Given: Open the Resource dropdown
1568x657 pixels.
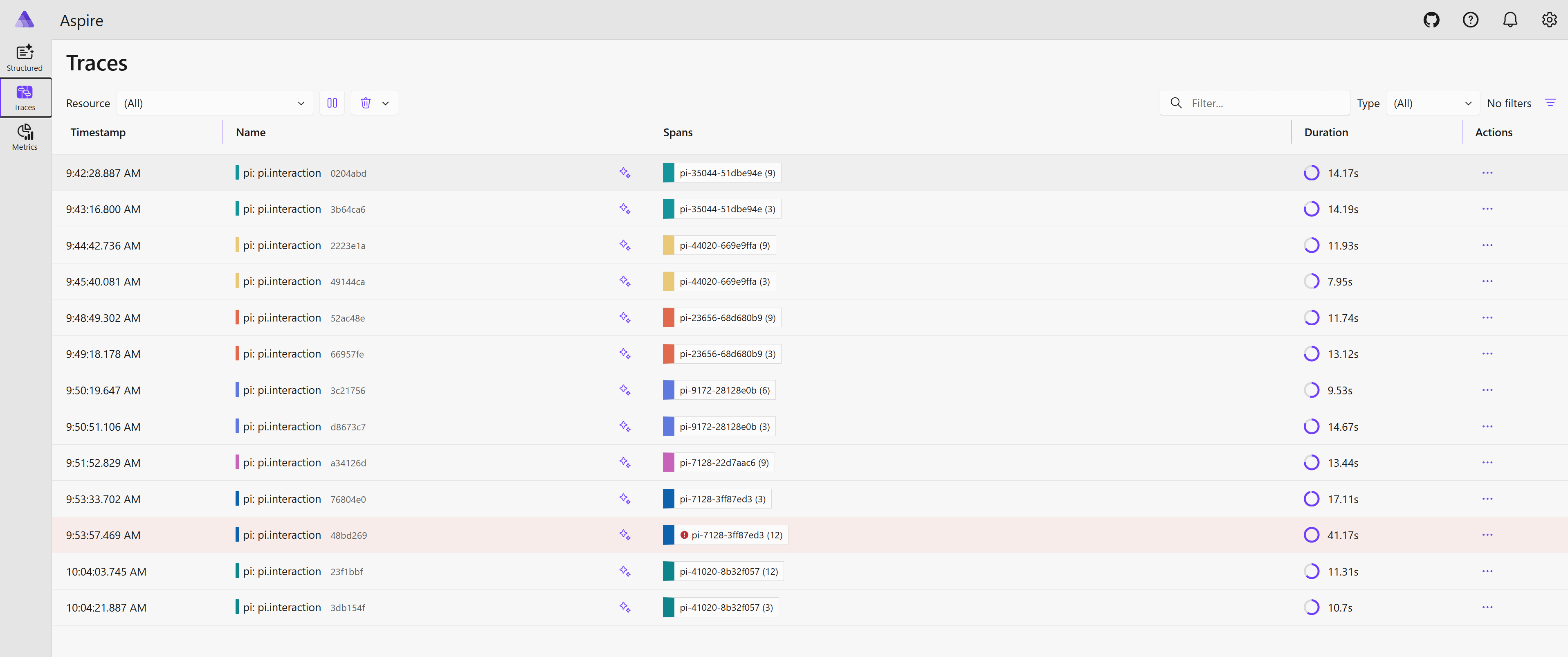Looking at the screenshot, I should point(215,103).
